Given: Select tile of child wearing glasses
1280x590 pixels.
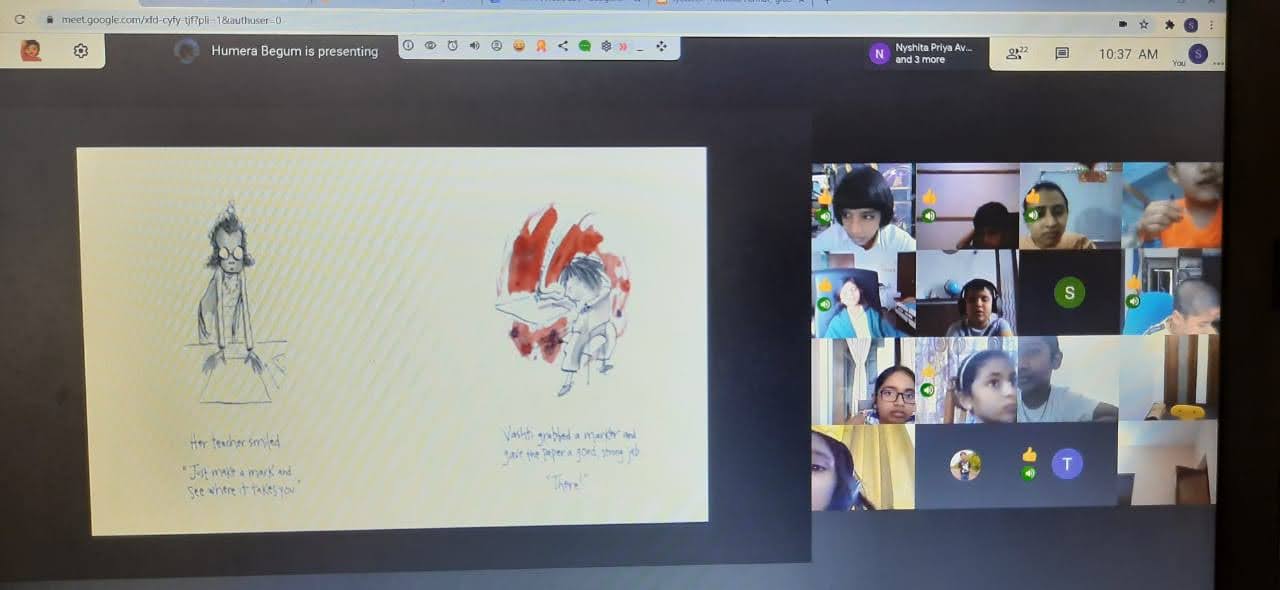Looking at the screenshot, I should point(863,380).
